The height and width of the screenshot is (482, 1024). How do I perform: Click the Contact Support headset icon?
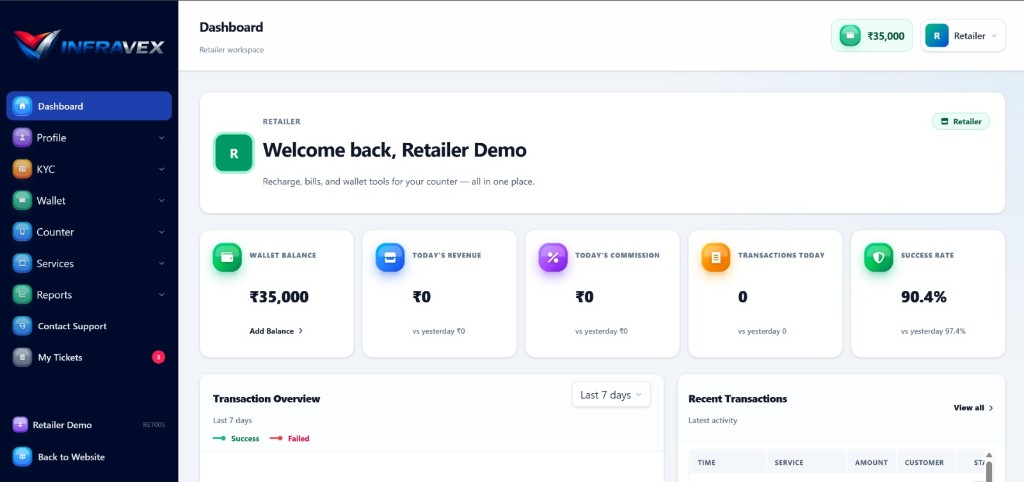[22, 326]
